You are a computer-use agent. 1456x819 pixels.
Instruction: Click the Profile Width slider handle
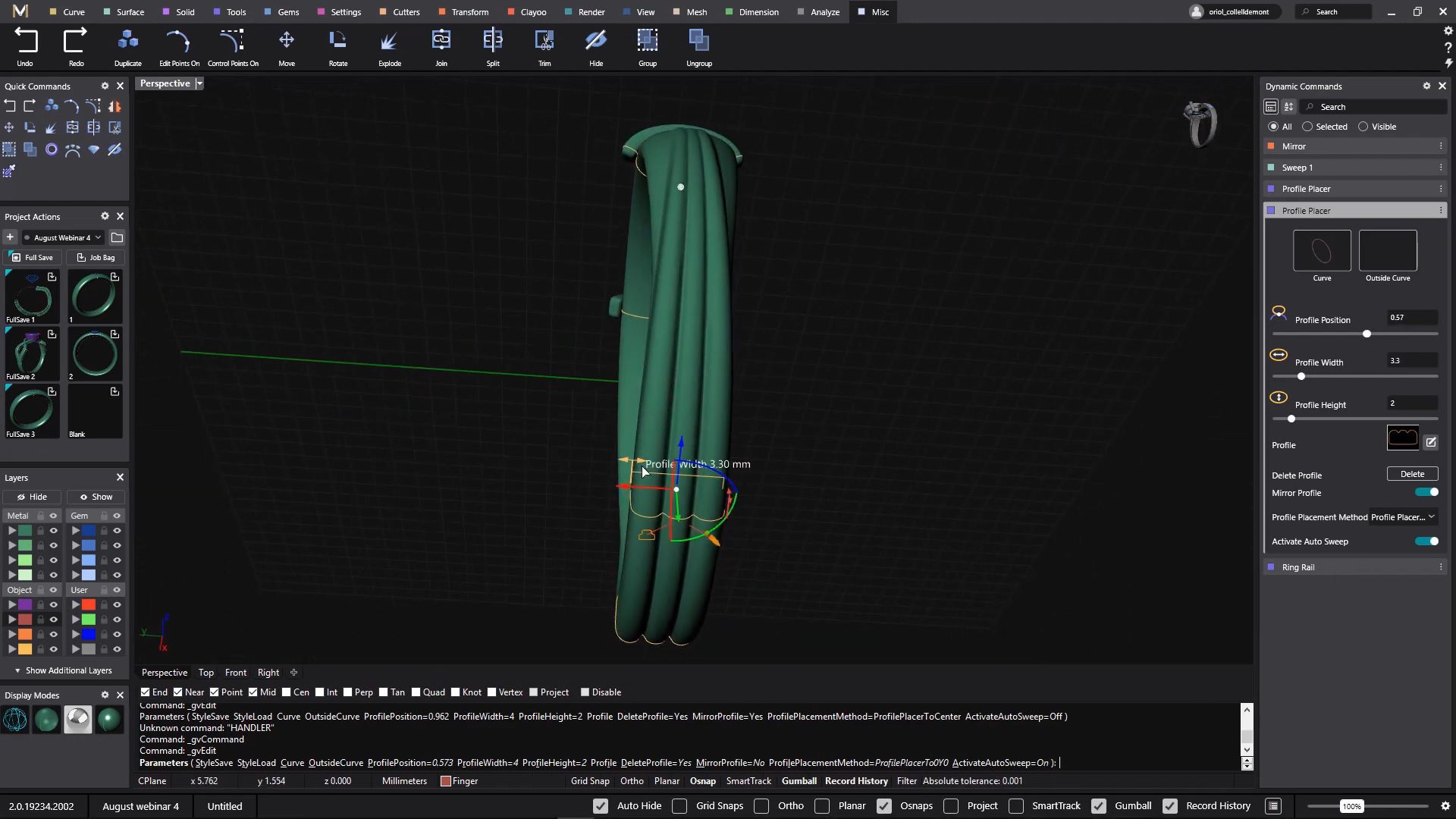pyautogui.click(x=1301, y=376)
